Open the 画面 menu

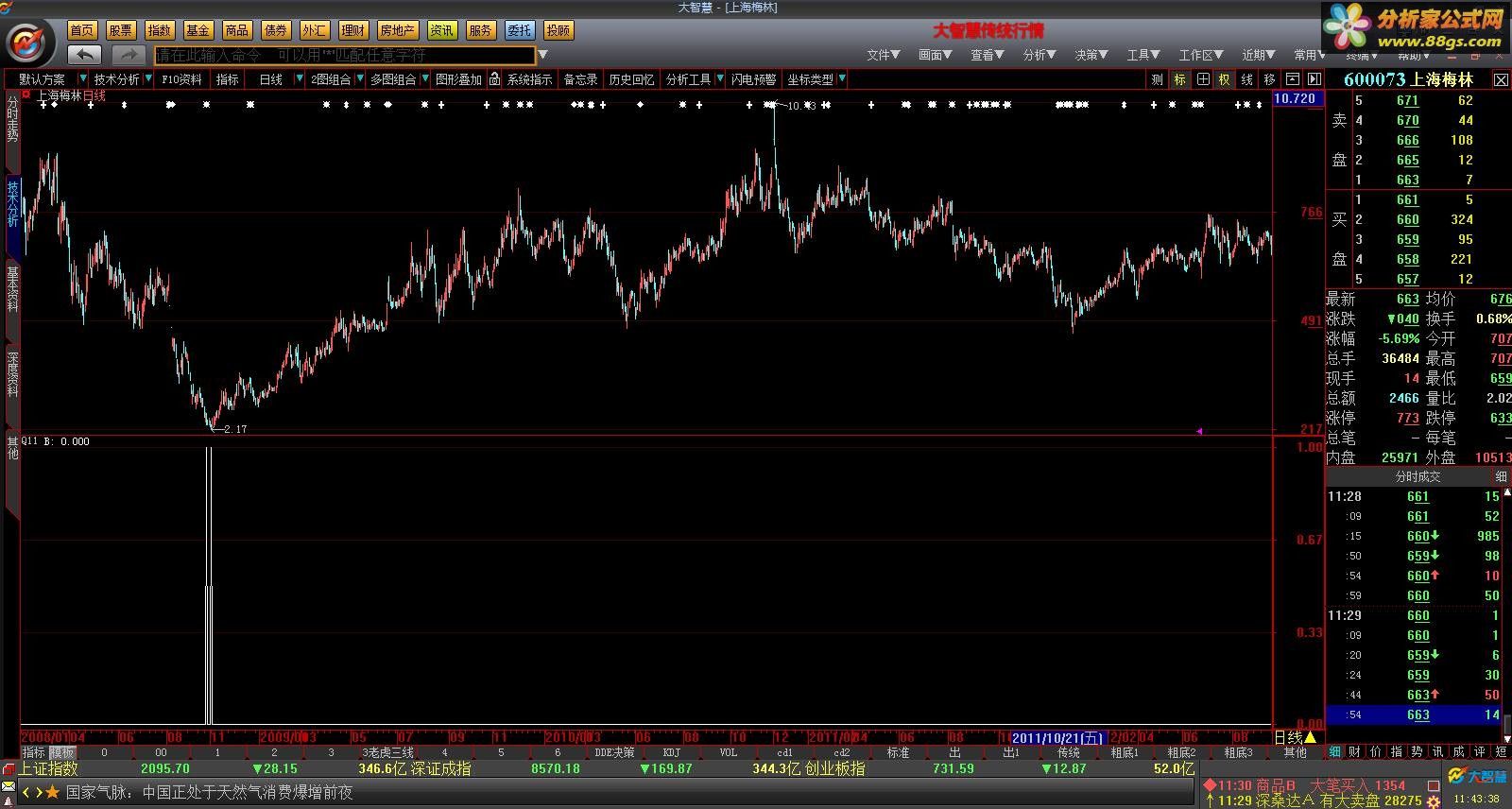pos(936,55)
